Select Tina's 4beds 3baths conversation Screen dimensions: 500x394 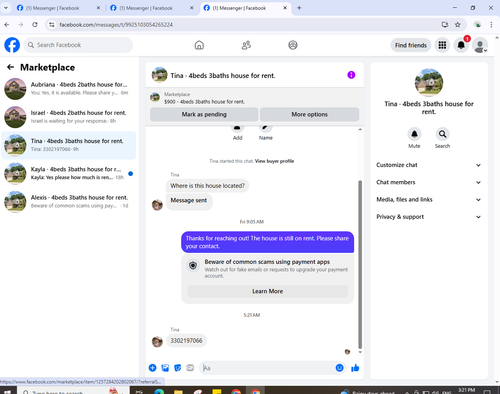[69, 145]
